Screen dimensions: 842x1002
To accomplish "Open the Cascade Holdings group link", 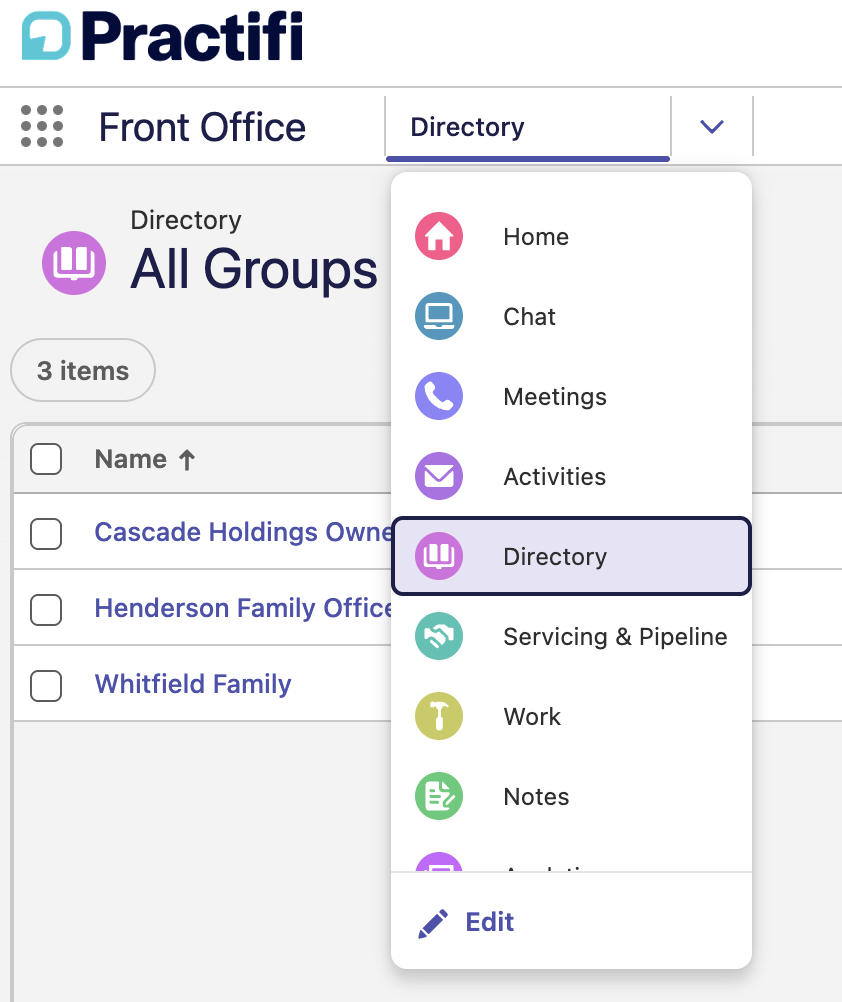I will [x=243, y=532].
